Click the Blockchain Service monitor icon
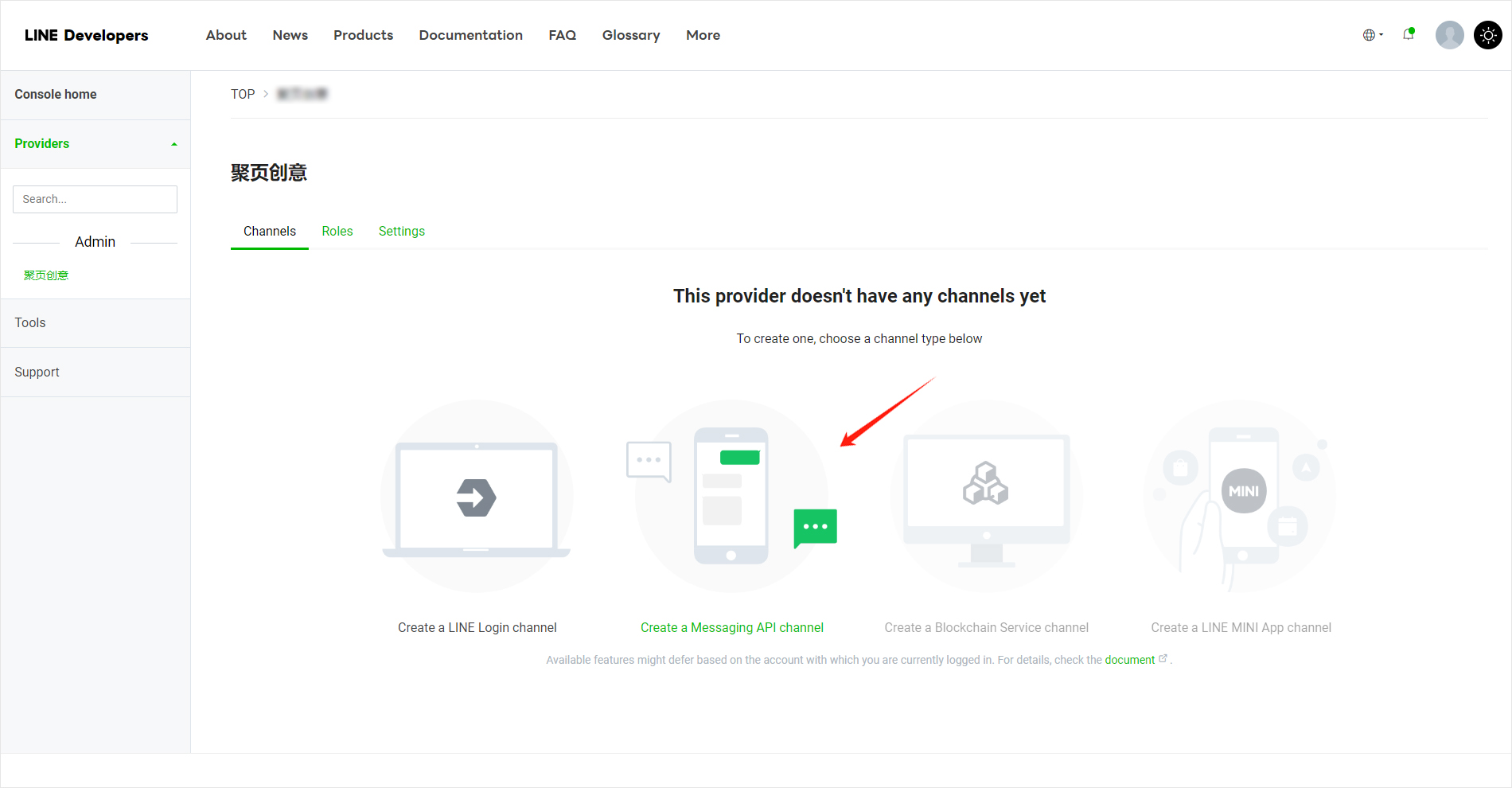 pos(987,497)
